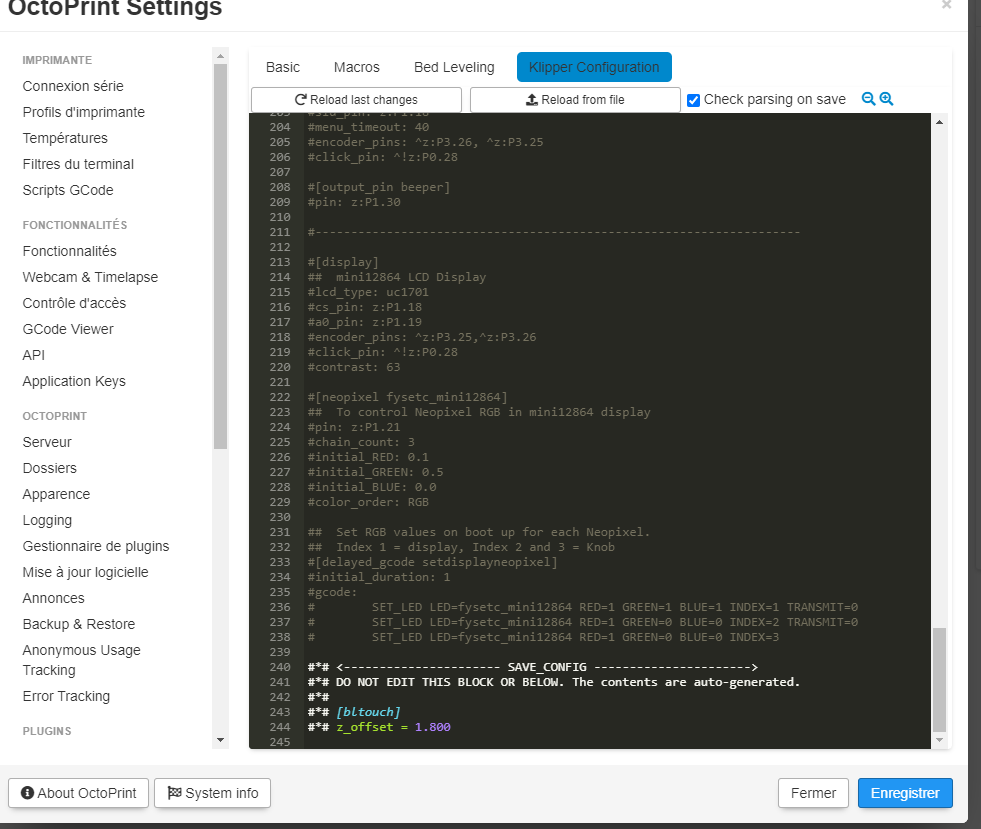Click the info icon on About OctoPrint
981x829 pixels.
27,793
